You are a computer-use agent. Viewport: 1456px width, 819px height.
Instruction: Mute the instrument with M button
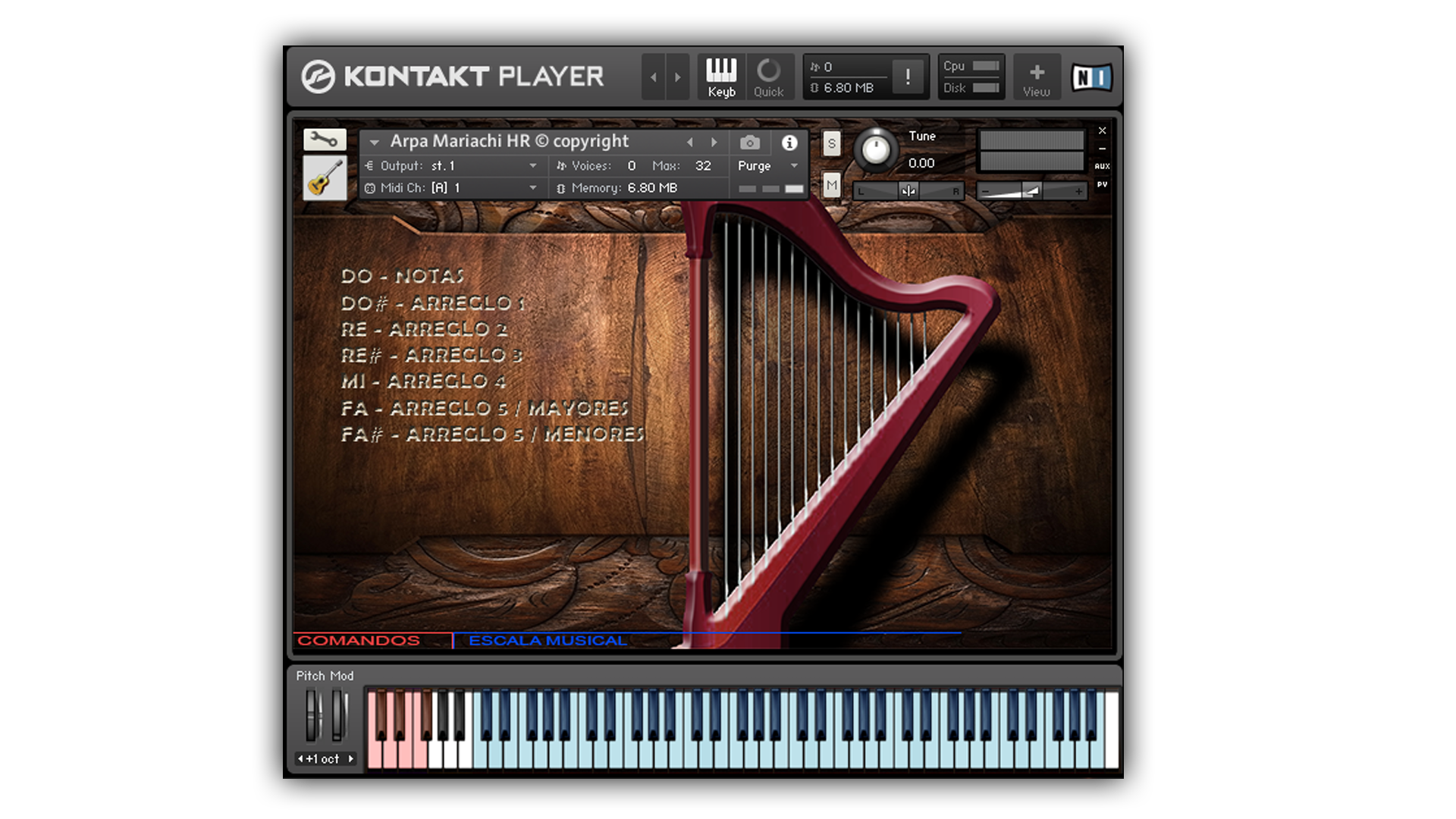click(x=832, y=185)
